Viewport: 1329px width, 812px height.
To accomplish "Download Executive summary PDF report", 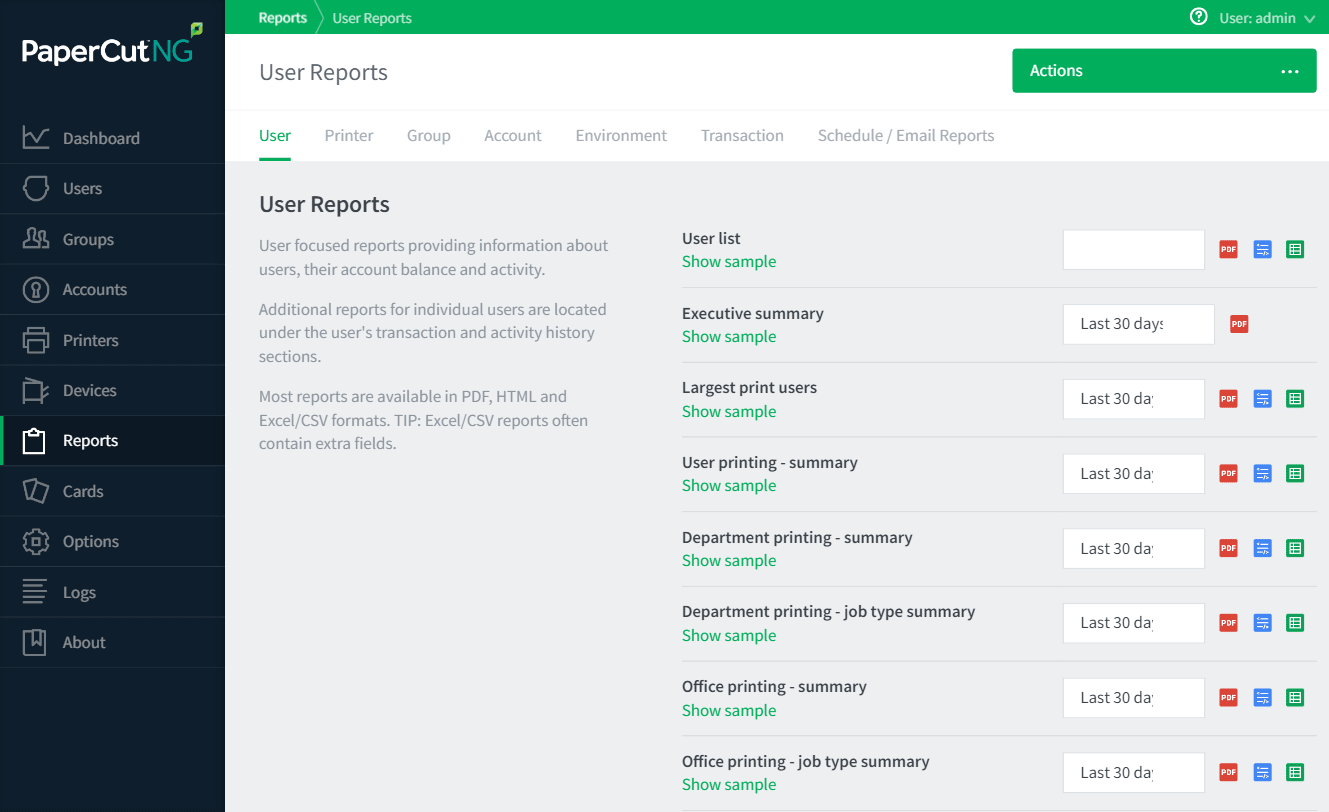I will (1239, 324).
